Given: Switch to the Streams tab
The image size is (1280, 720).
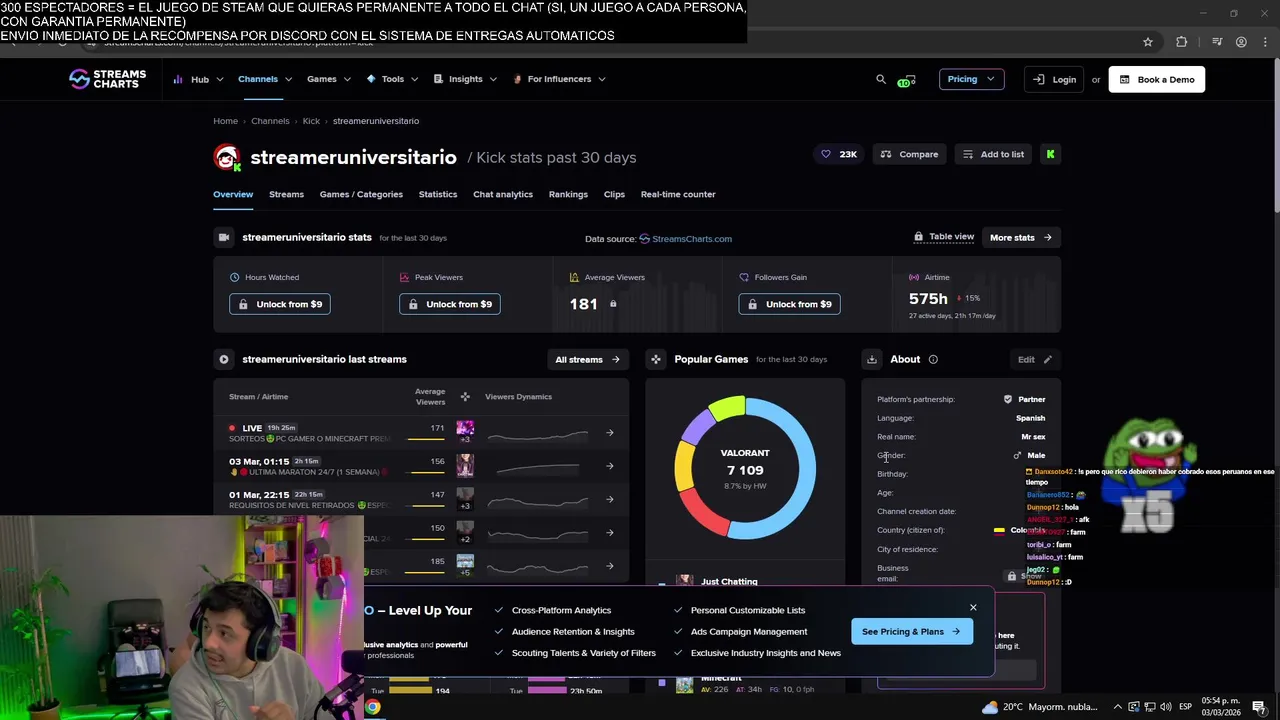Looking at the screenshot, I should (x=286, y=194).
